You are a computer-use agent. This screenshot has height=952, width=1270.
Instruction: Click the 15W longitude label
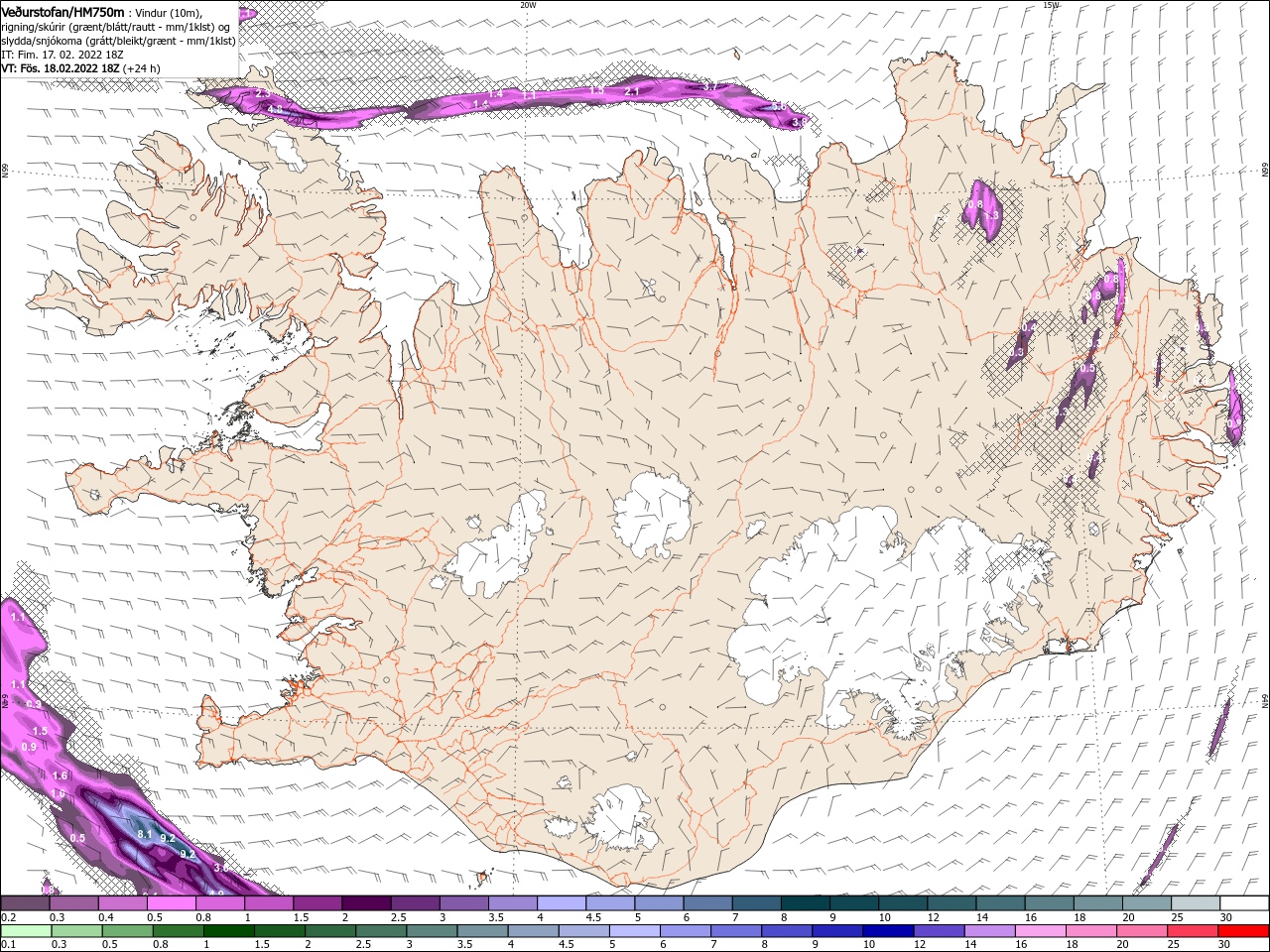pyautogui.click(x=1051, y=5)
